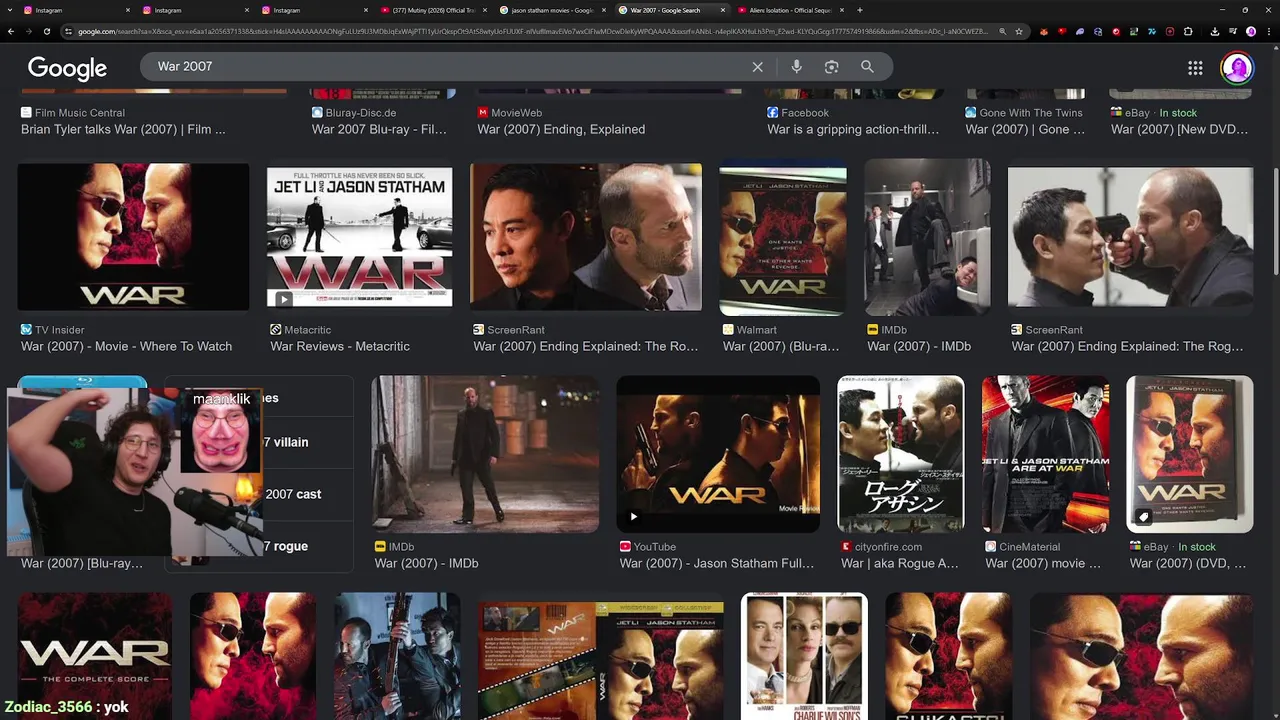The image size is (1280, 720).
Task: Open the zoom magnifier icon in address bar
Action: (1002, 32)
